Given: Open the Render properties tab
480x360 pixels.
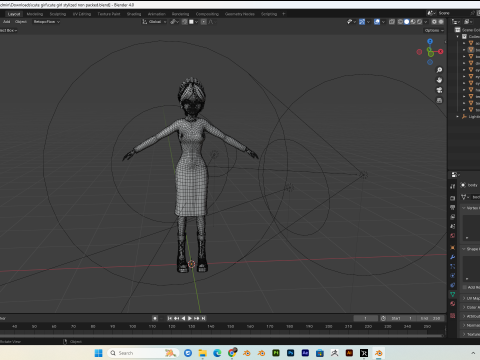Looking at the screenshot, I should point(452,198).
